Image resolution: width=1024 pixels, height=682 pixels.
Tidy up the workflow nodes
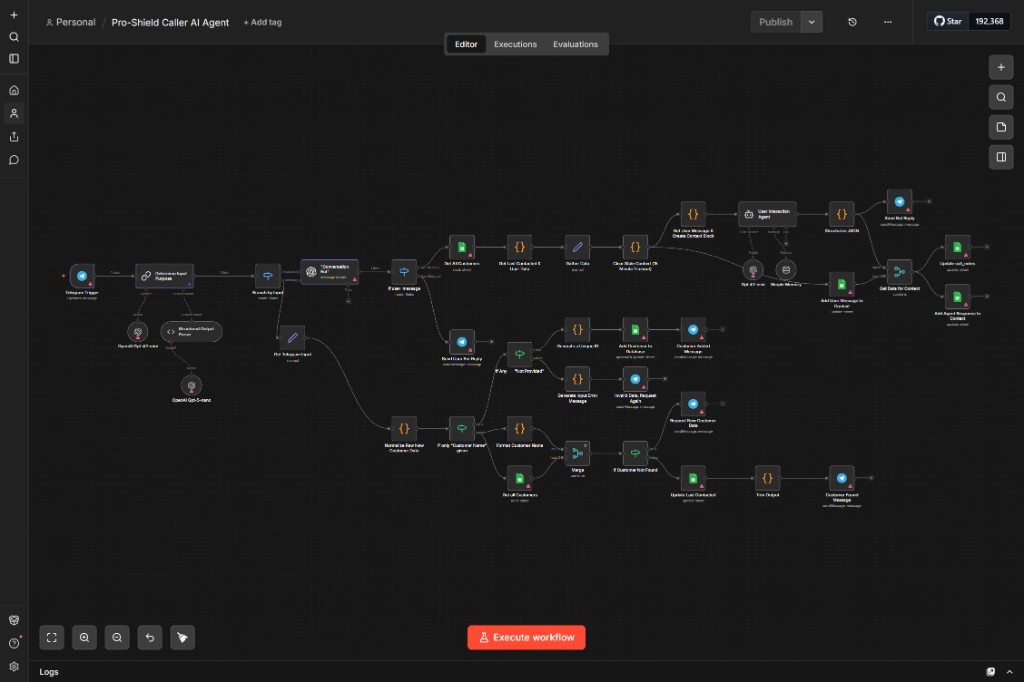coord(182,637)
